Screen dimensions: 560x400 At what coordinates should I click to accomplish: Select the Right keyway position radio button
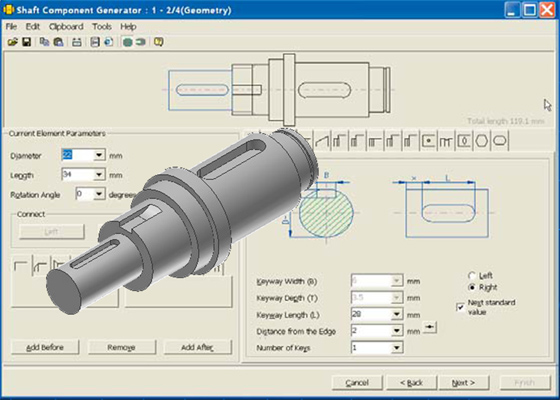(472, 287)
